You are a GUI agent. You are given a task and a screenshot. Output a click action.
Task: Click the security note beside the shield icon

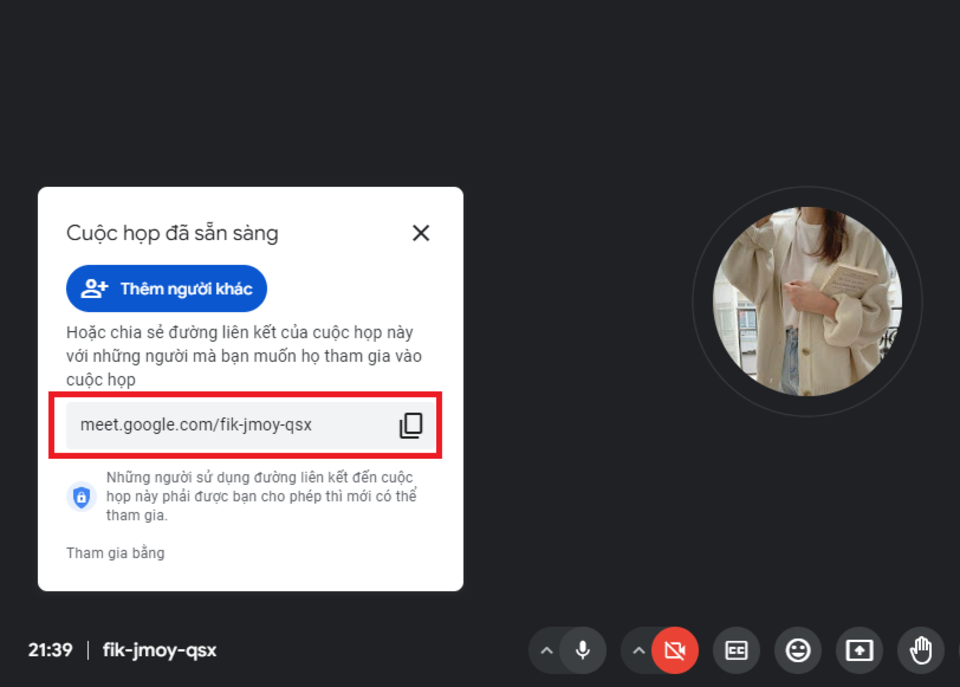click(260, 496)
